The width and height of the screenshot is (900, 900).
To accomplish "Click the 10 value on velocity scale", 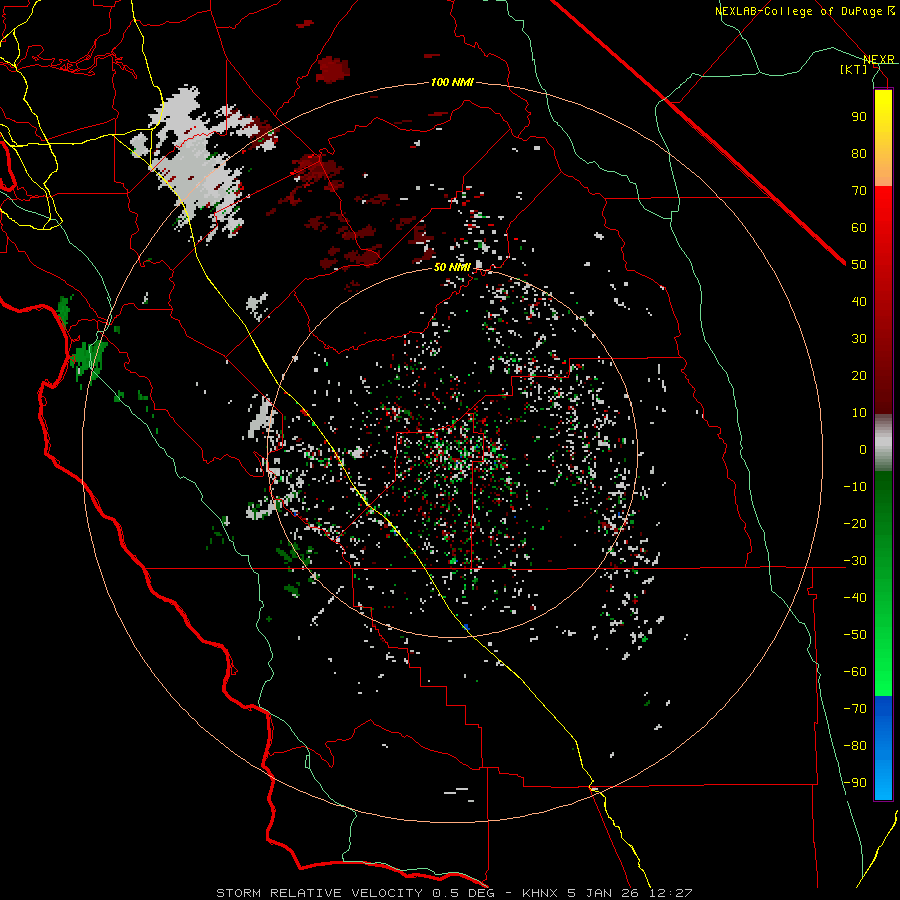I will pyautogui.click(x=859, y=413).
